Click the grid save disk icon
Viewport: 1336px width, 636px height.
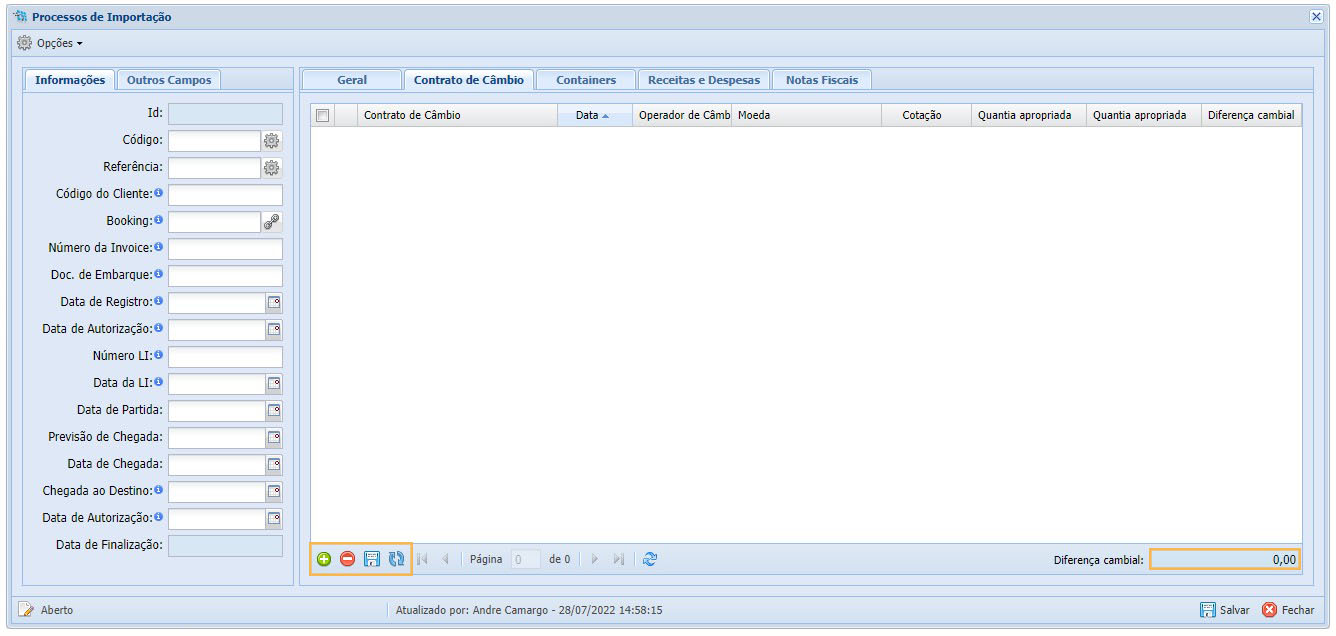(372, 560)
